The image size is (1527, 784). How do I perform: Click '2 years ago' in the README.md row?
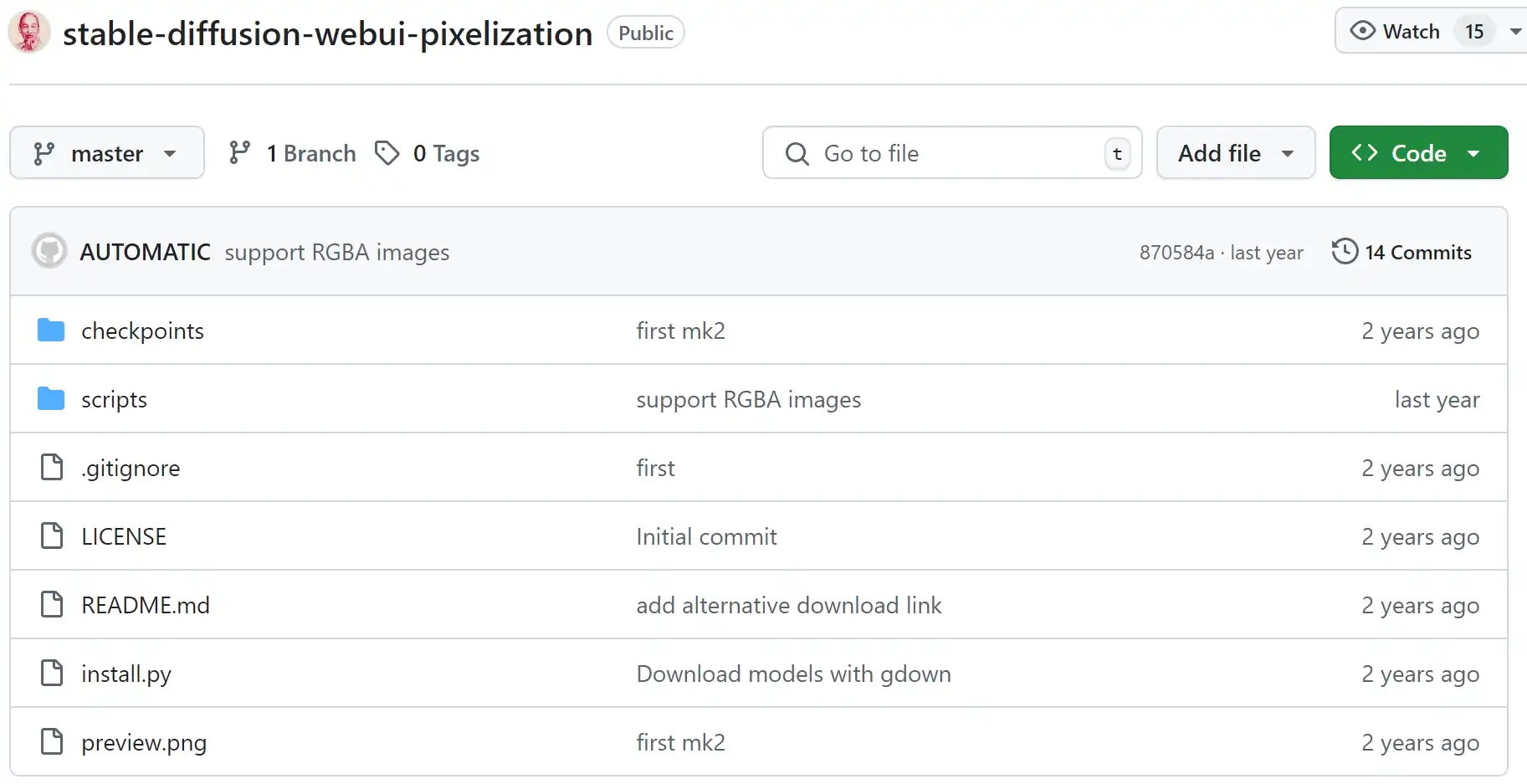coord(1420,606)
